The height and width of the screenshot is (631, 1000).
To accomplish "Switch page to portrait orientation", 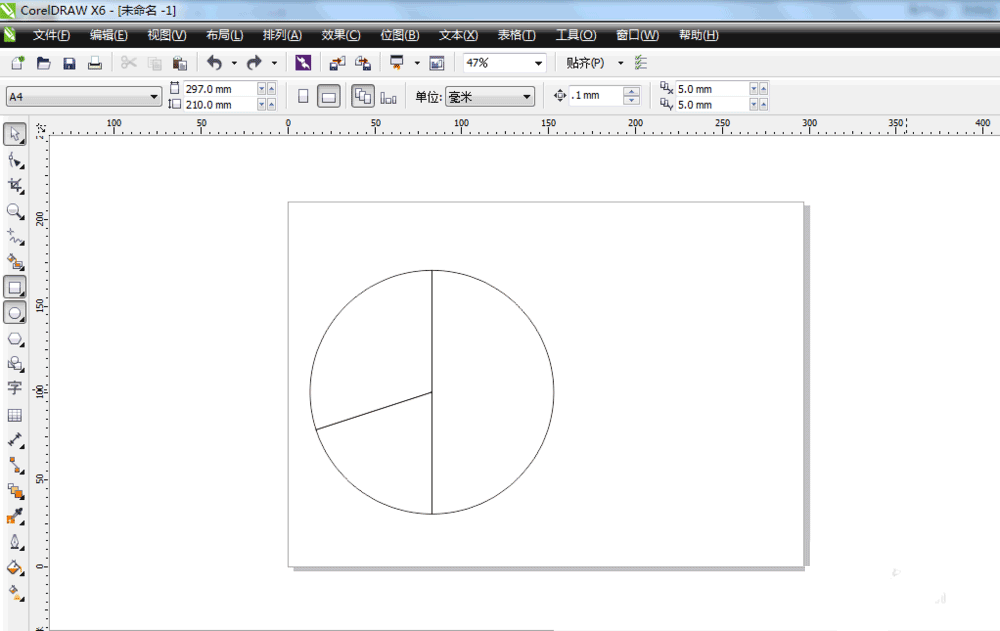I will pyautogui.click(x=304, y=96).
